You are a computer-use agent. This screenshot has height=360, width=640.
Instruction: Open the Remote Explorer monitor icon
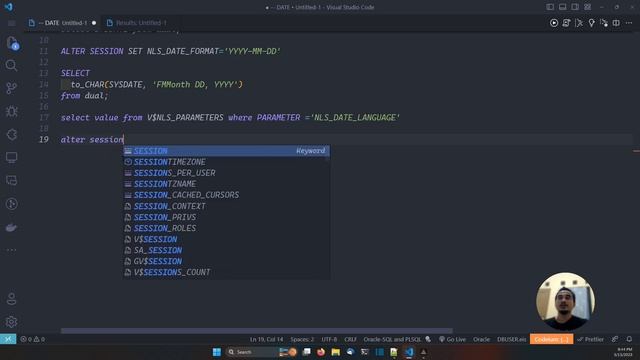[x=11, y=158]
